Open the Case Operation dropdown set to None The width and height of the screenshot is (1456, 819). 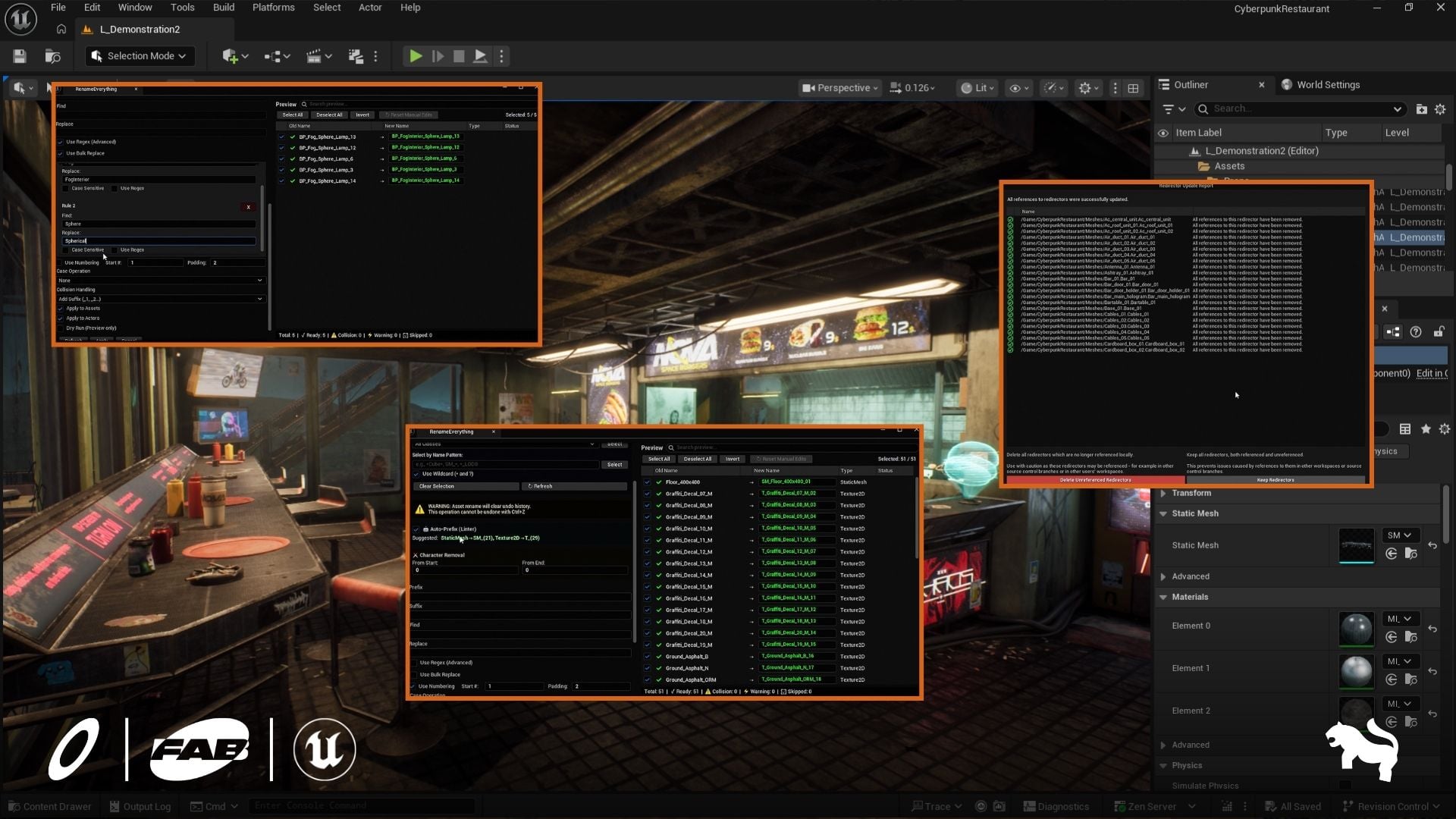[161, 280]
